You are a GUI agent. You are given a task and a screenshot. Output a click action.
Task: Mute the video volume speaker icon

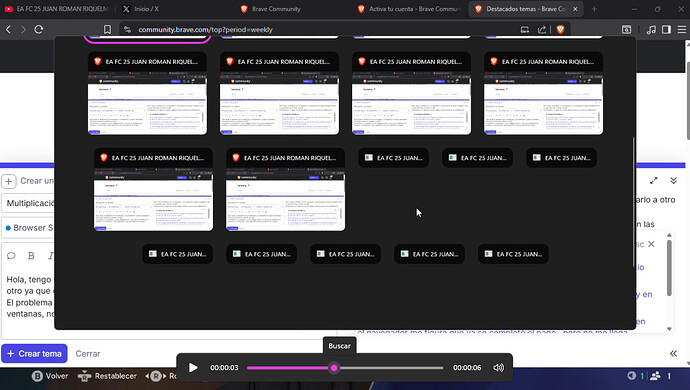pyautogui.click(x=498, y=368)
